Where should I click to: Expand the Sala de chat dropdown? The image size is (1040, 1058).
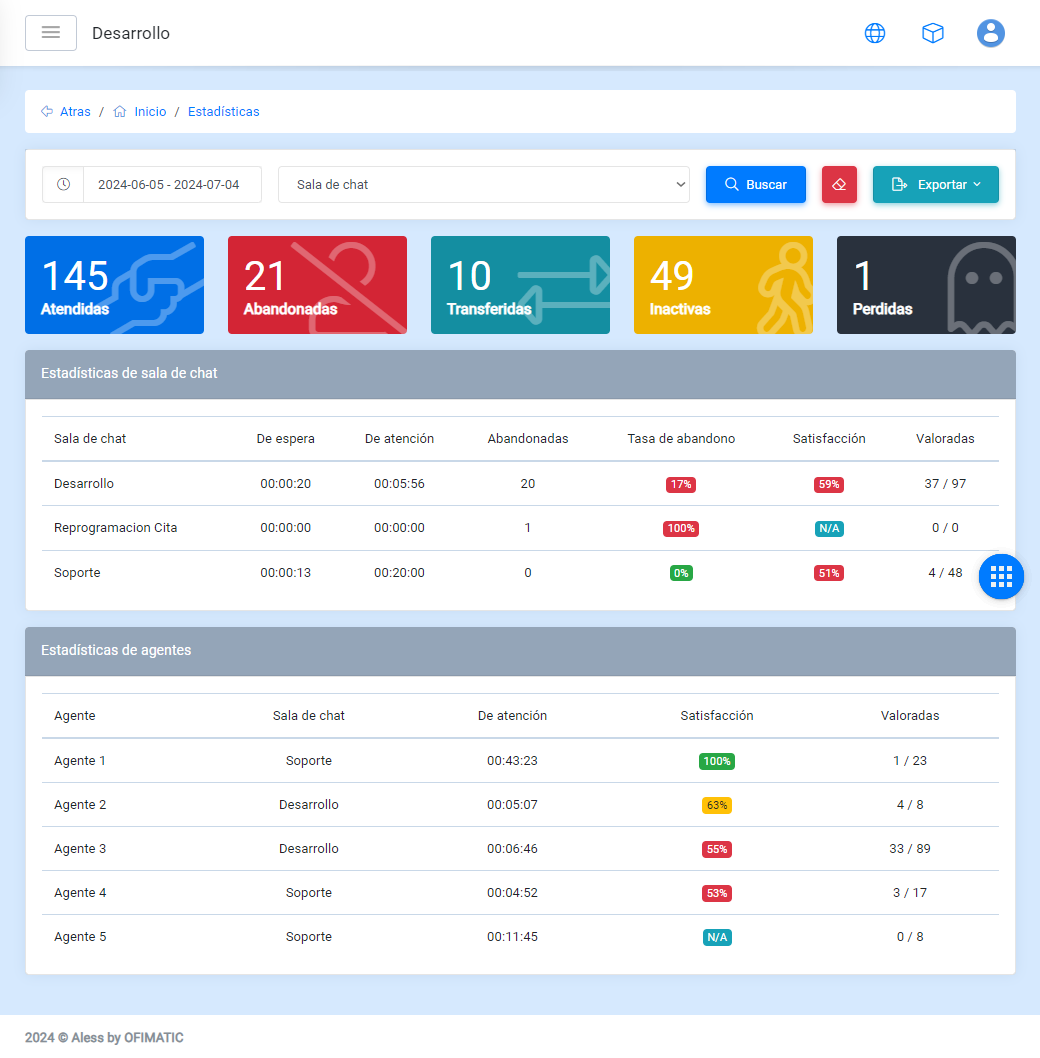point(483,185)
